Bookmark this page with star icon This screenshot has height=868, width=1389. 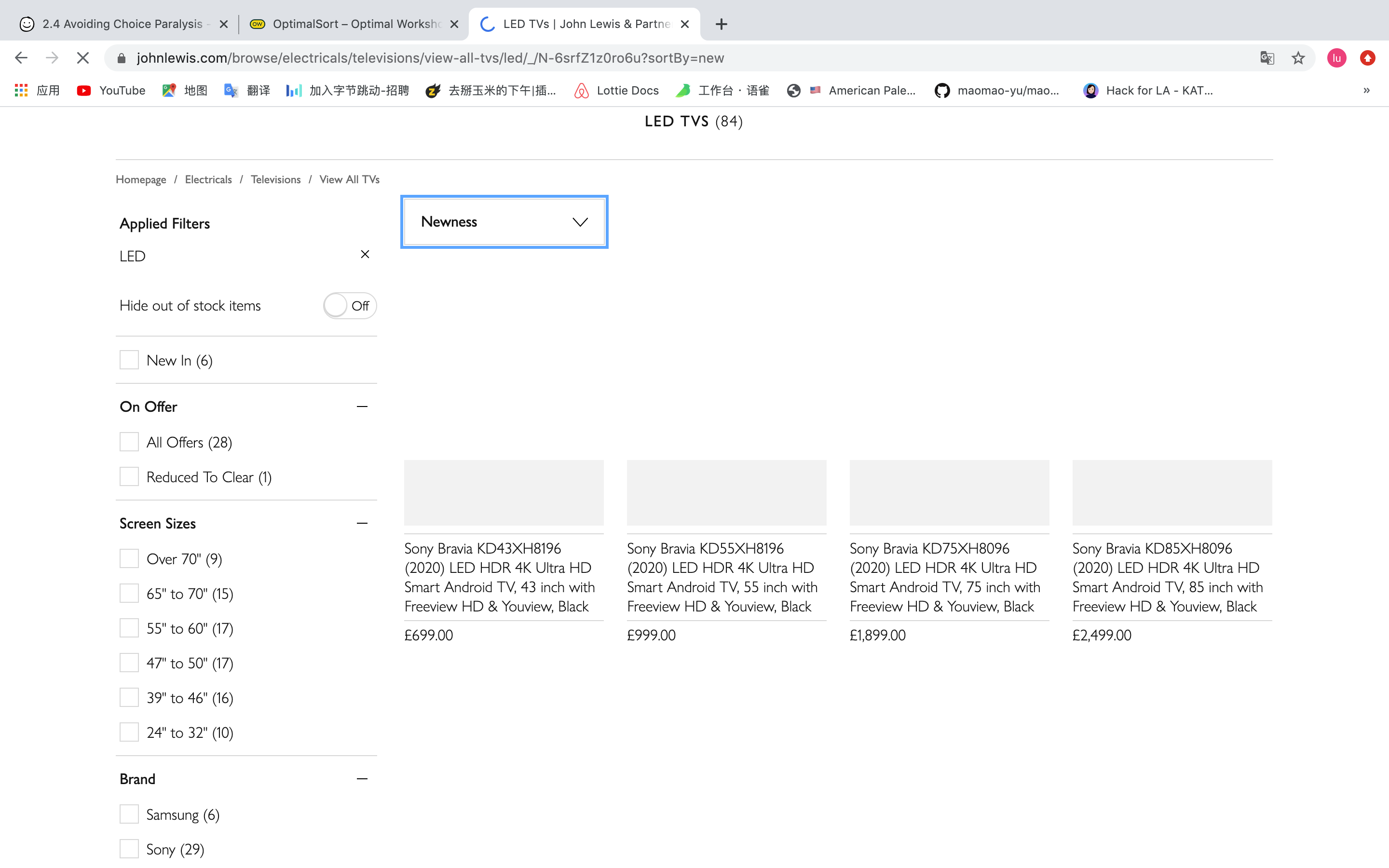pos(1298,58)
